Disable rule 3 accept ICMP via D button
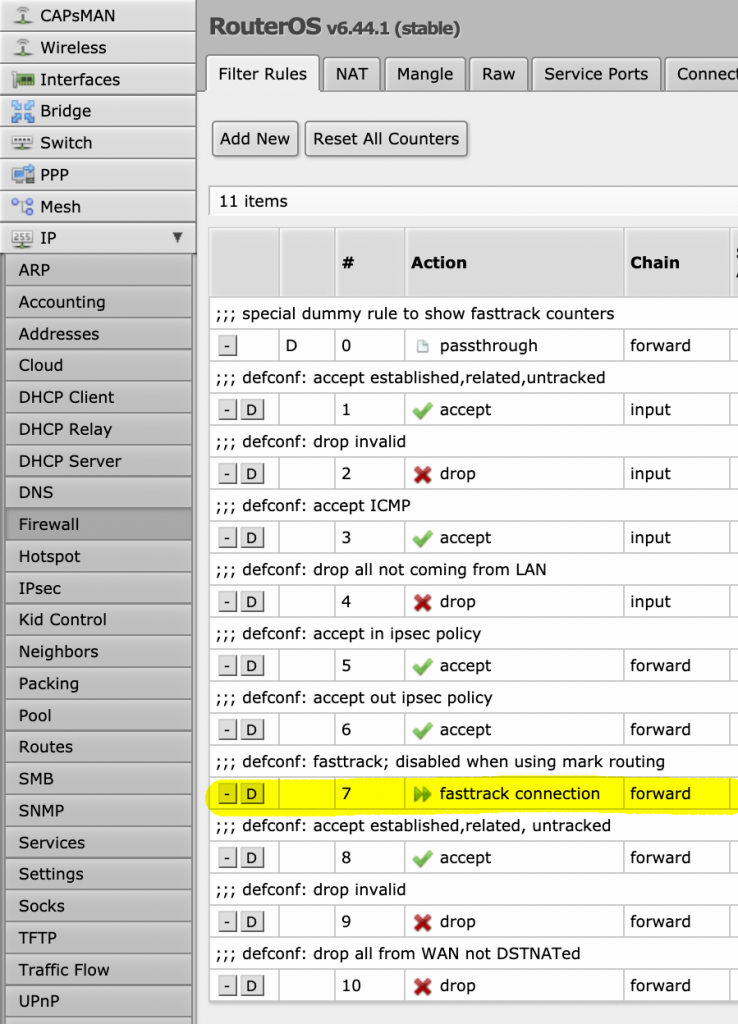 (252, 538)
